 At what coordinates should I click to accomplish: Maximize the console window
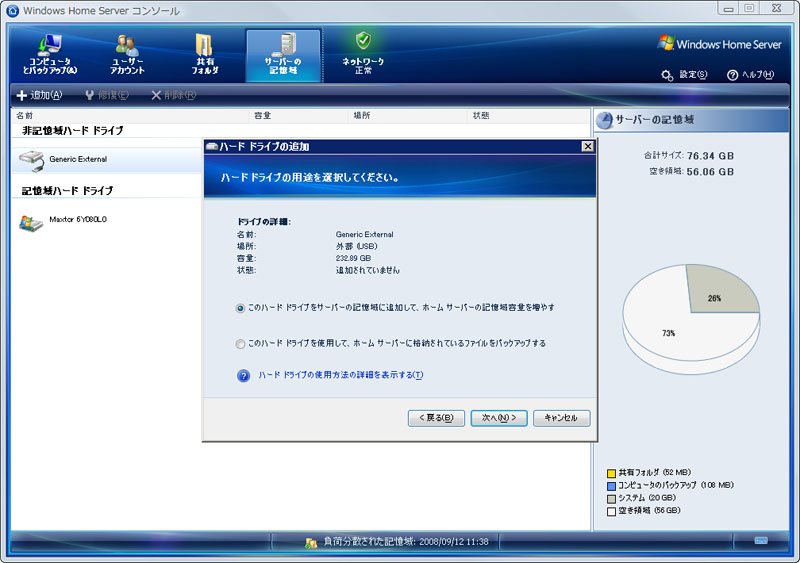pos(749,9)
